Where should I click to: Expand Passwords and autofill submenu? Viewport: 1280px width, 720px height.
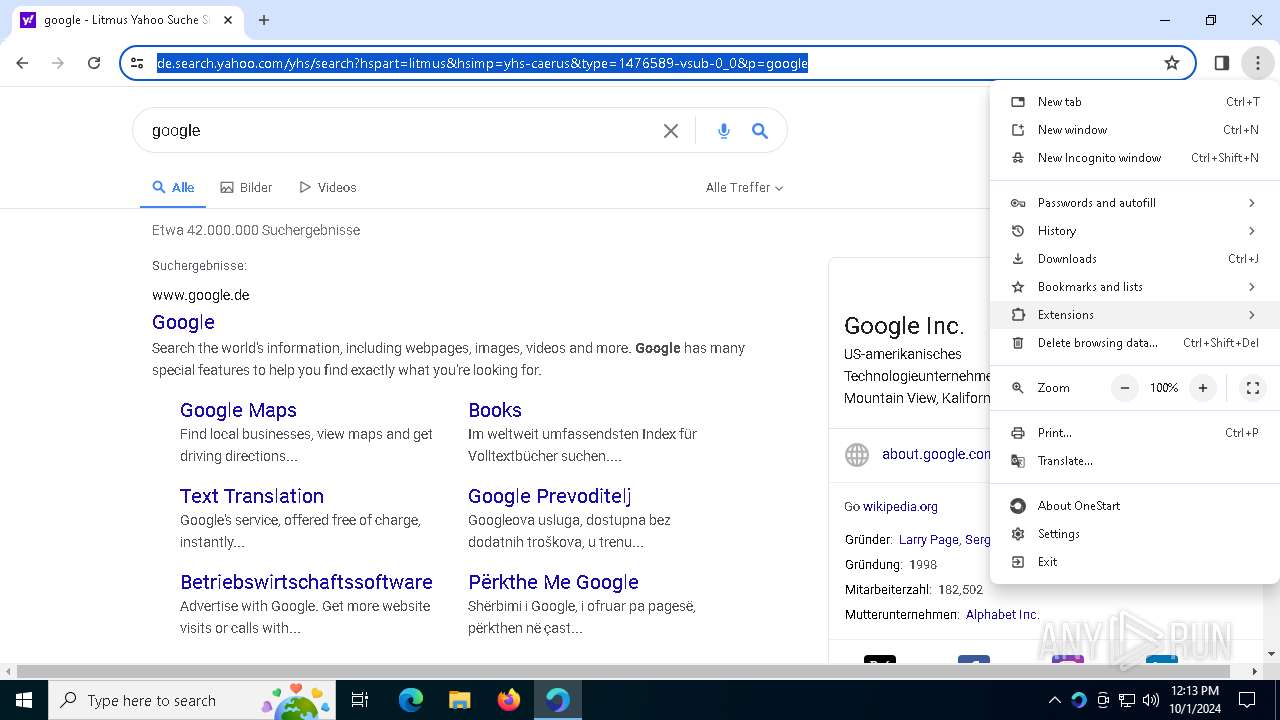coord(1134,203)
